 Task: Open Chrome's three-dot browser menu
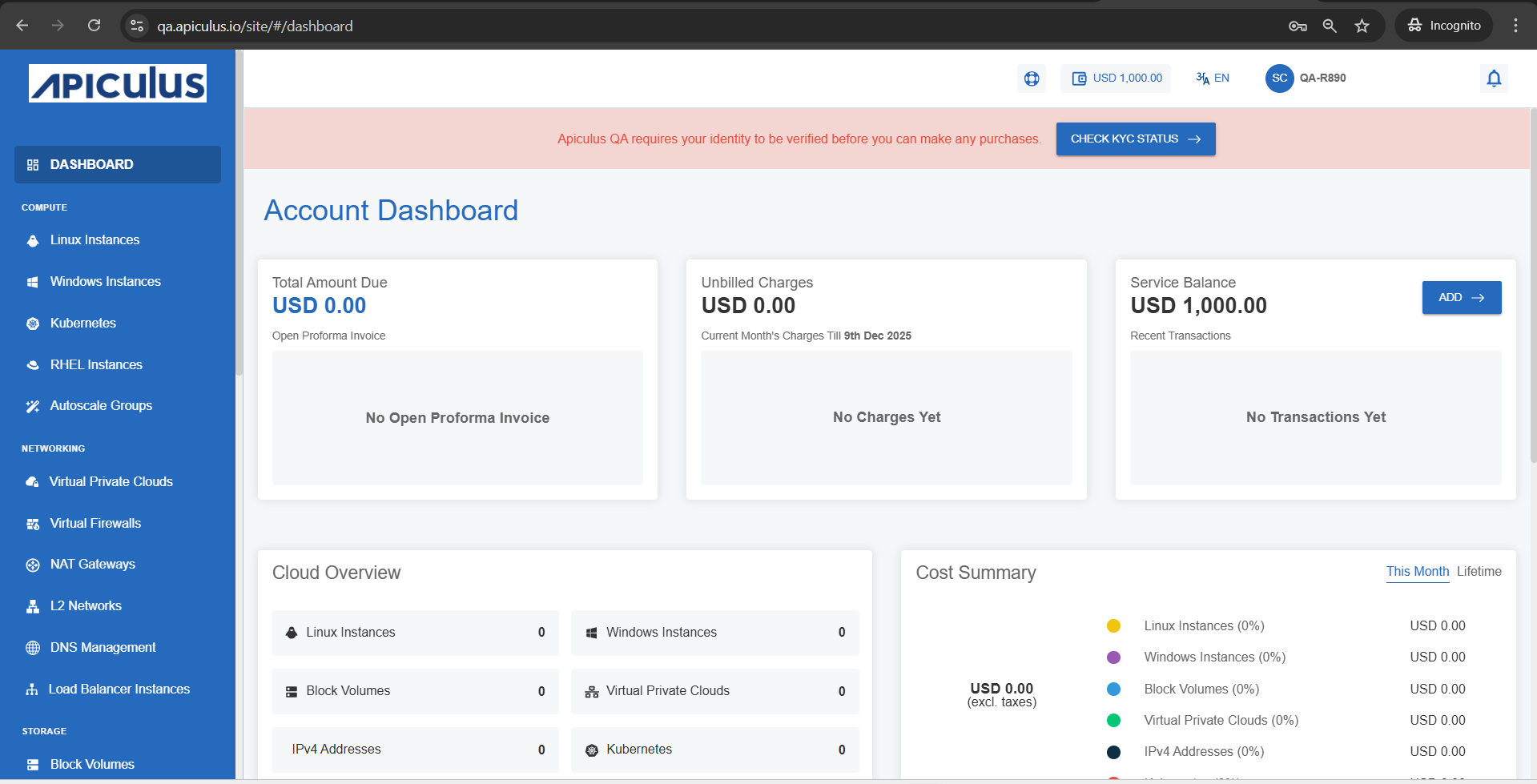coord(1515,25)
